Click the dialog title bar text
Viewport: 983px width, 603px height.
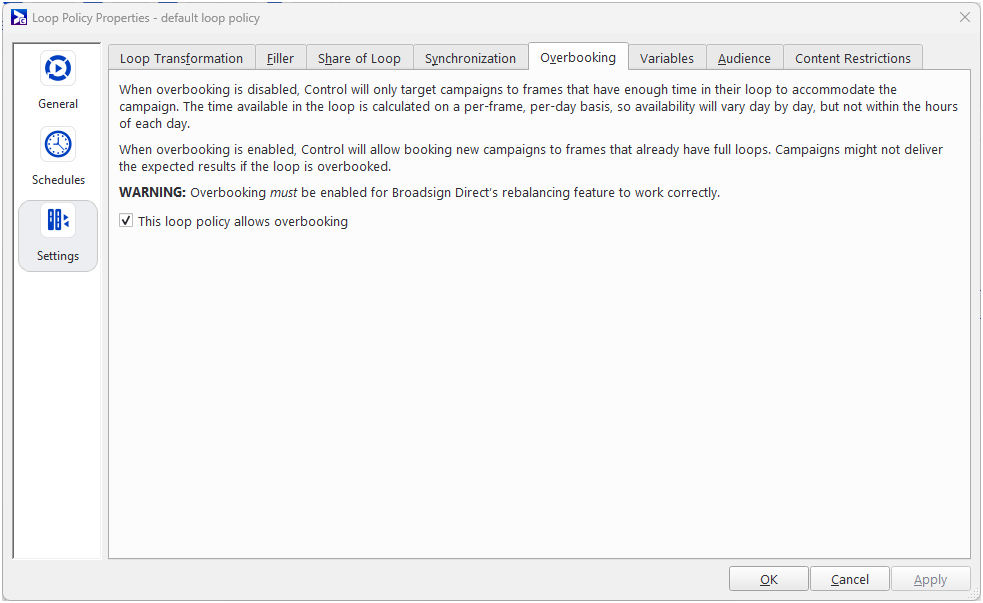(x=146, y=17)
